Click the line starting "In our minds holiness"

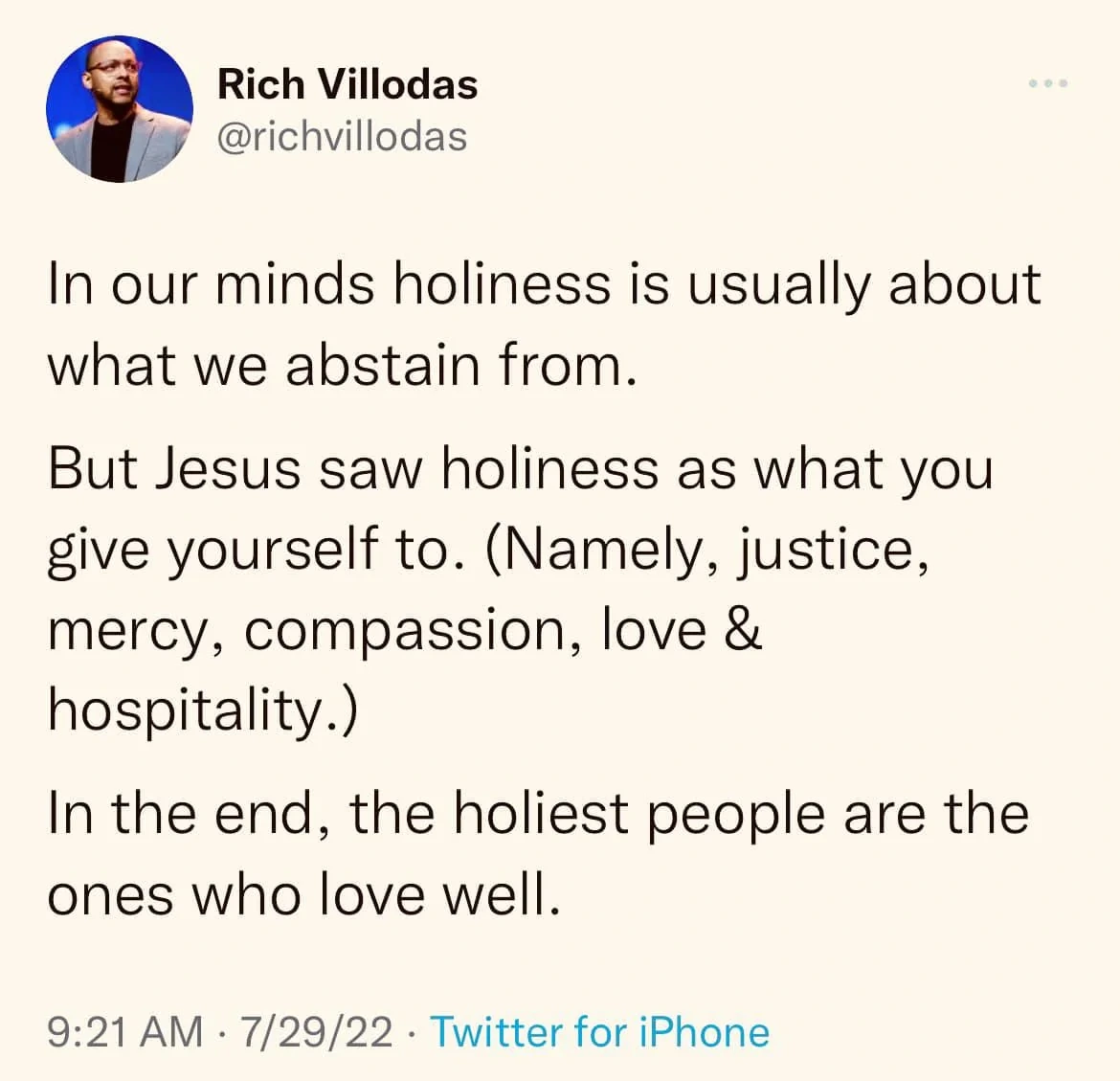pyautogui.click(x=545, y=284)
